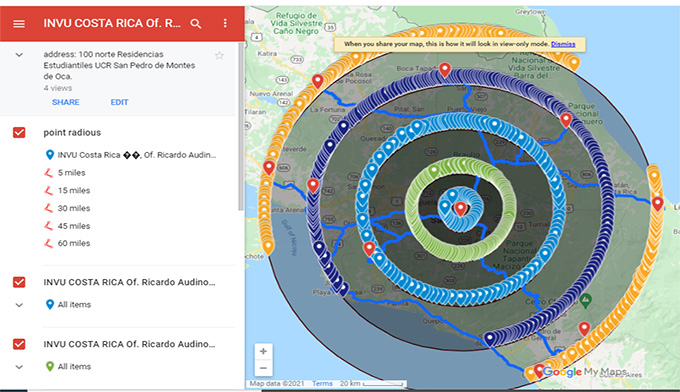Expand All items with green pin
The height and width of the screenshot is (392, 680).
pyautogui.click(x=19, y=367)
